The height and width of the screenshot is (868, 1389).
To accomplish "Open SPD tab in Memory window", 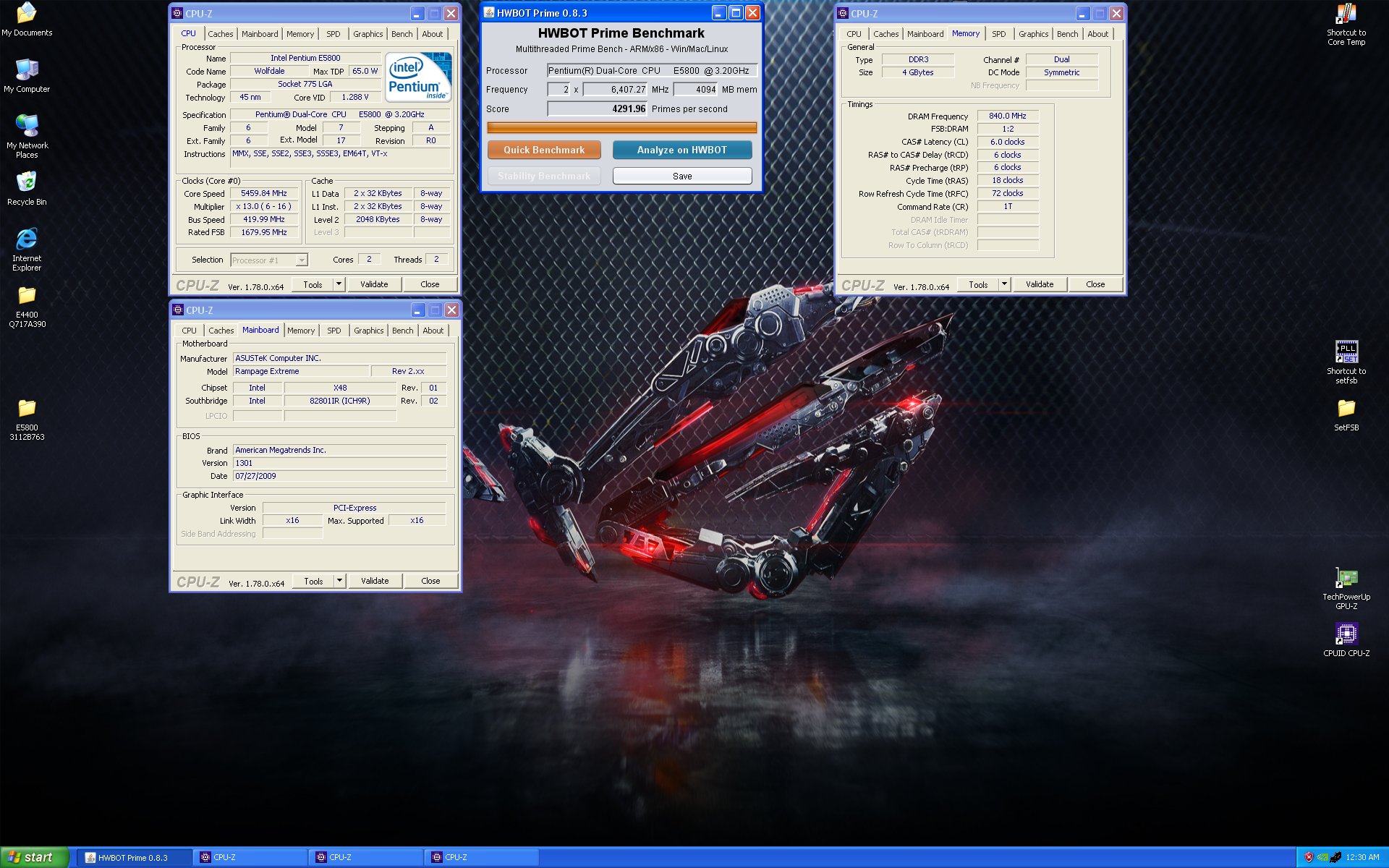I will click(999, 34).
